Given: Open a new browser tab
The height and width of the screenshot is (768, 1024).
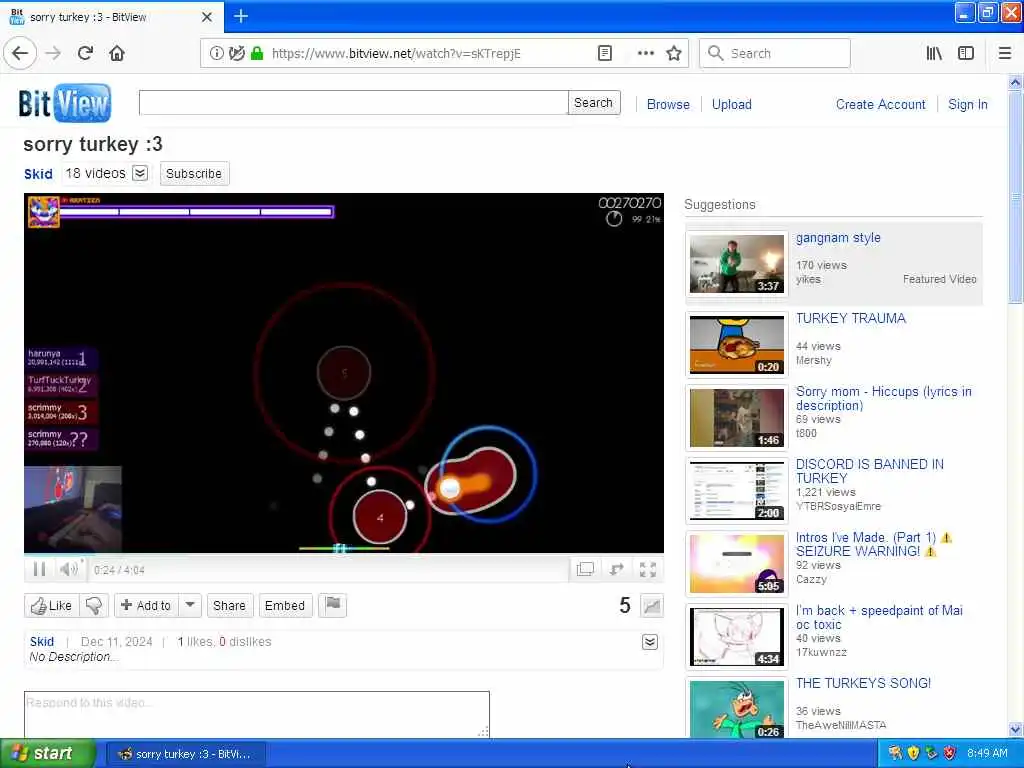Looking at the screenshot, I should click(241, 16).
